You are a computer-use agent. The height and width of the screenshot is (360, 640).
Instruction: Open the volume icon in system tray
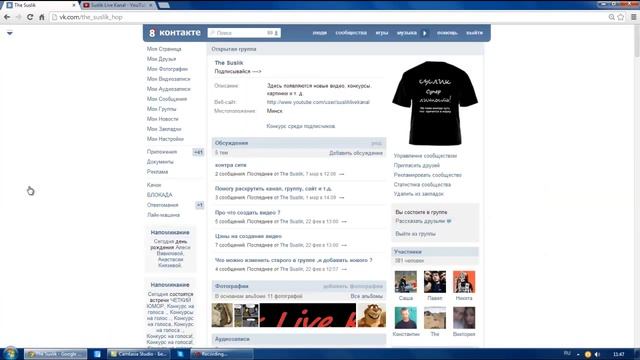pos(598,354)
